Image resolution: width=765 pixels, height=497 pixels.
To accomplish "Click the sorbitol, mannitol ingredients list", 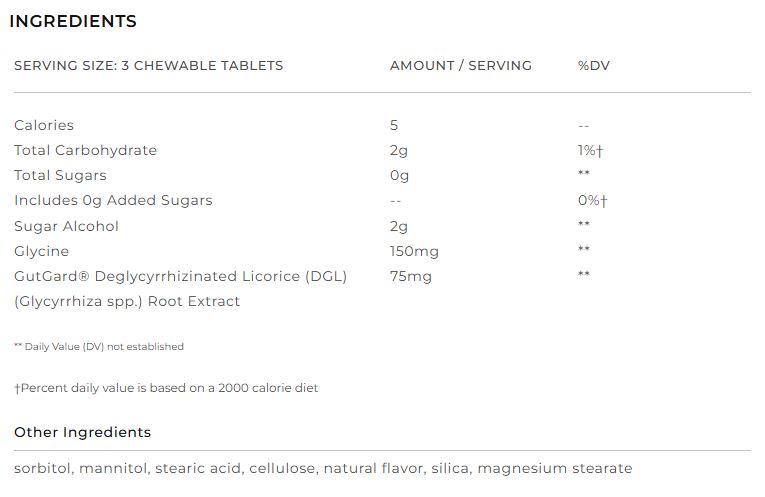I will (x=323, y=468).
